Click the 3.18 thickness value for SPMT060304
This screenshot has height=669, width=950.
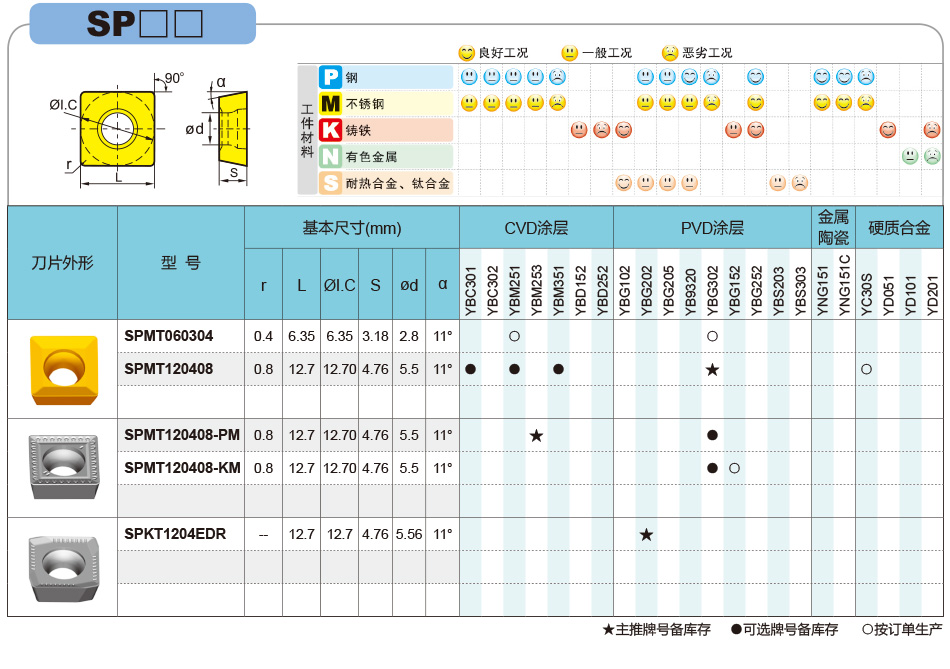click(x=376, y=336)
